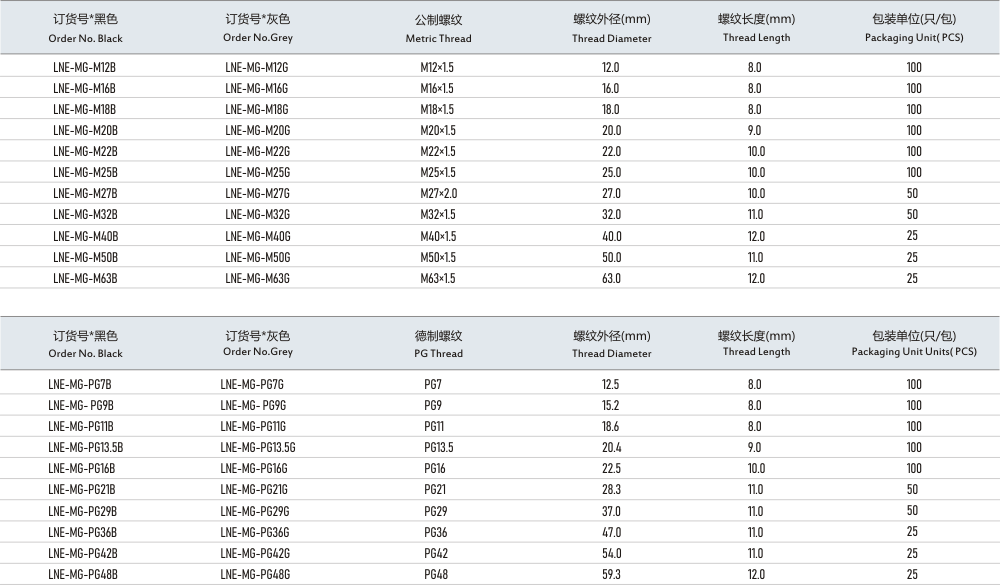Select grey order number LNE-MG-M16G
This screenshot has height=585, width=1000.
coord(256,88)
